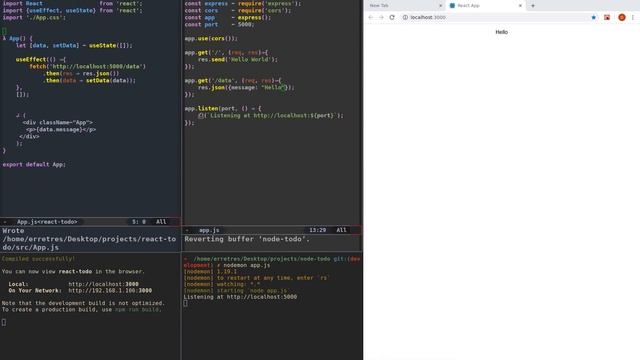This screenshot has width=640, height=360.
Task: Go back in the Chrome browser
Action: (370, 17)
